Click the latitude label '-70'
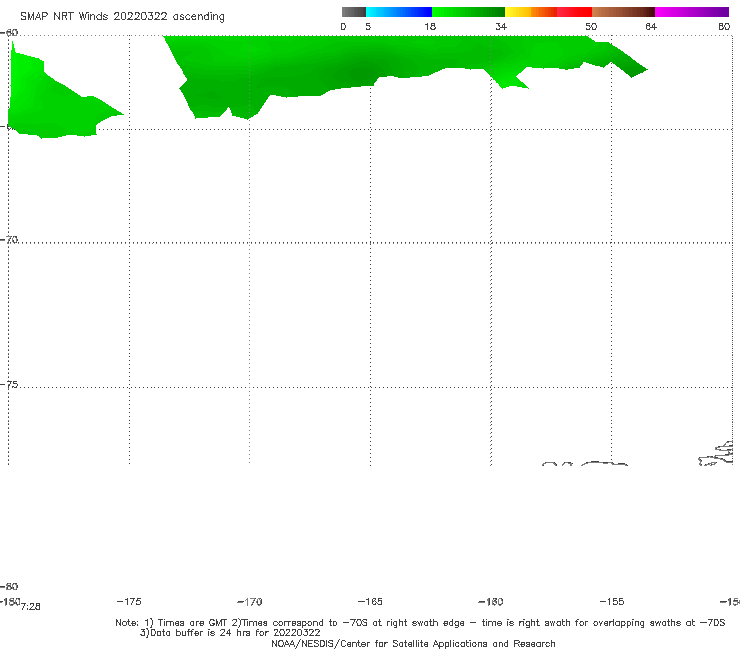 pyautogui.click(x=9, y=240)
